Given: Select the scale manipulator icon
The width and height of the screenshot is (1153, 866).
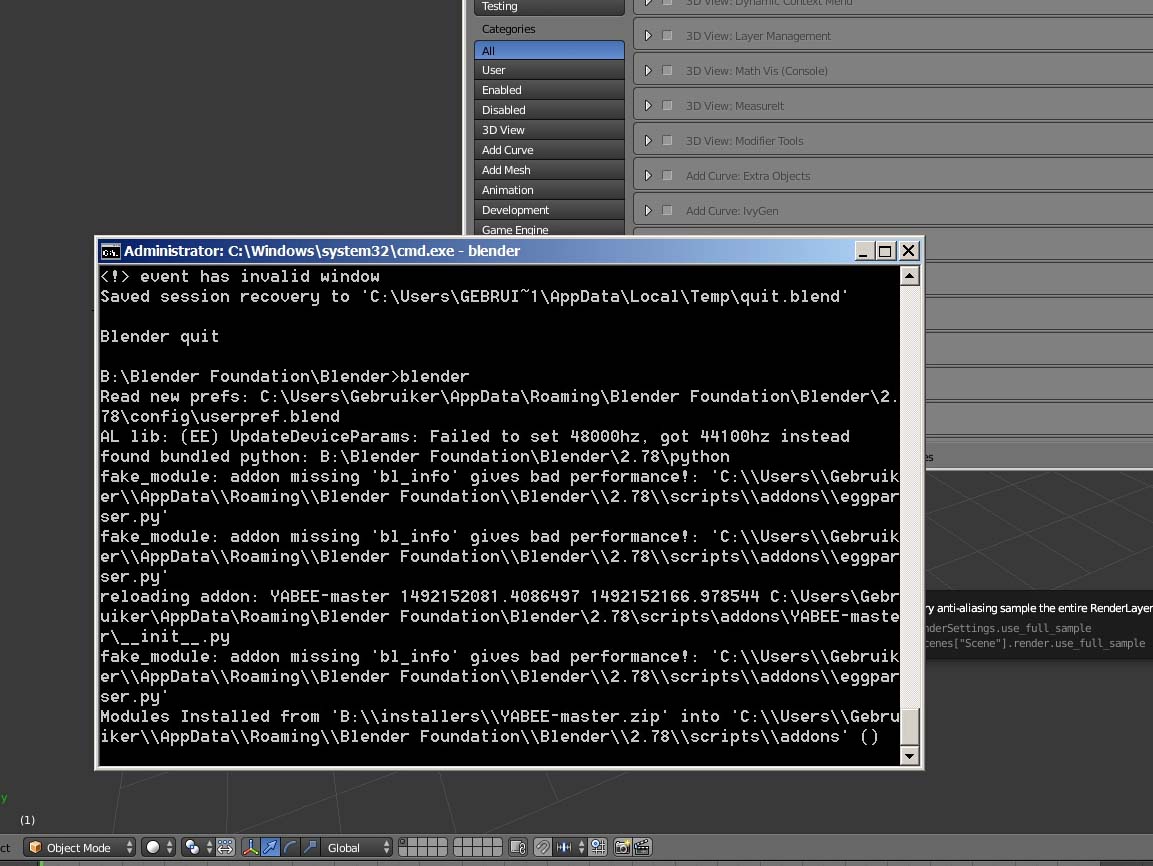Looking at the screenshot, I should pos(310,848).
